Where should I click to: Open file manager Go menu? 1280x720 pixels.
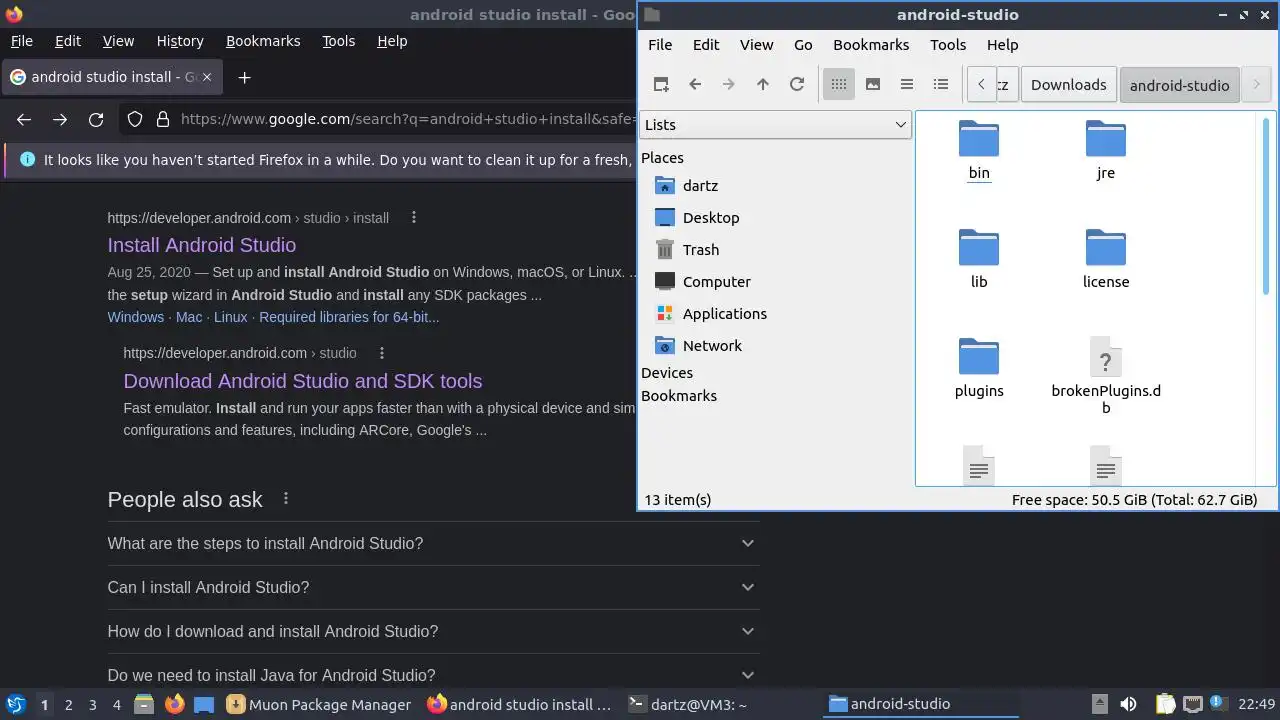803,45
